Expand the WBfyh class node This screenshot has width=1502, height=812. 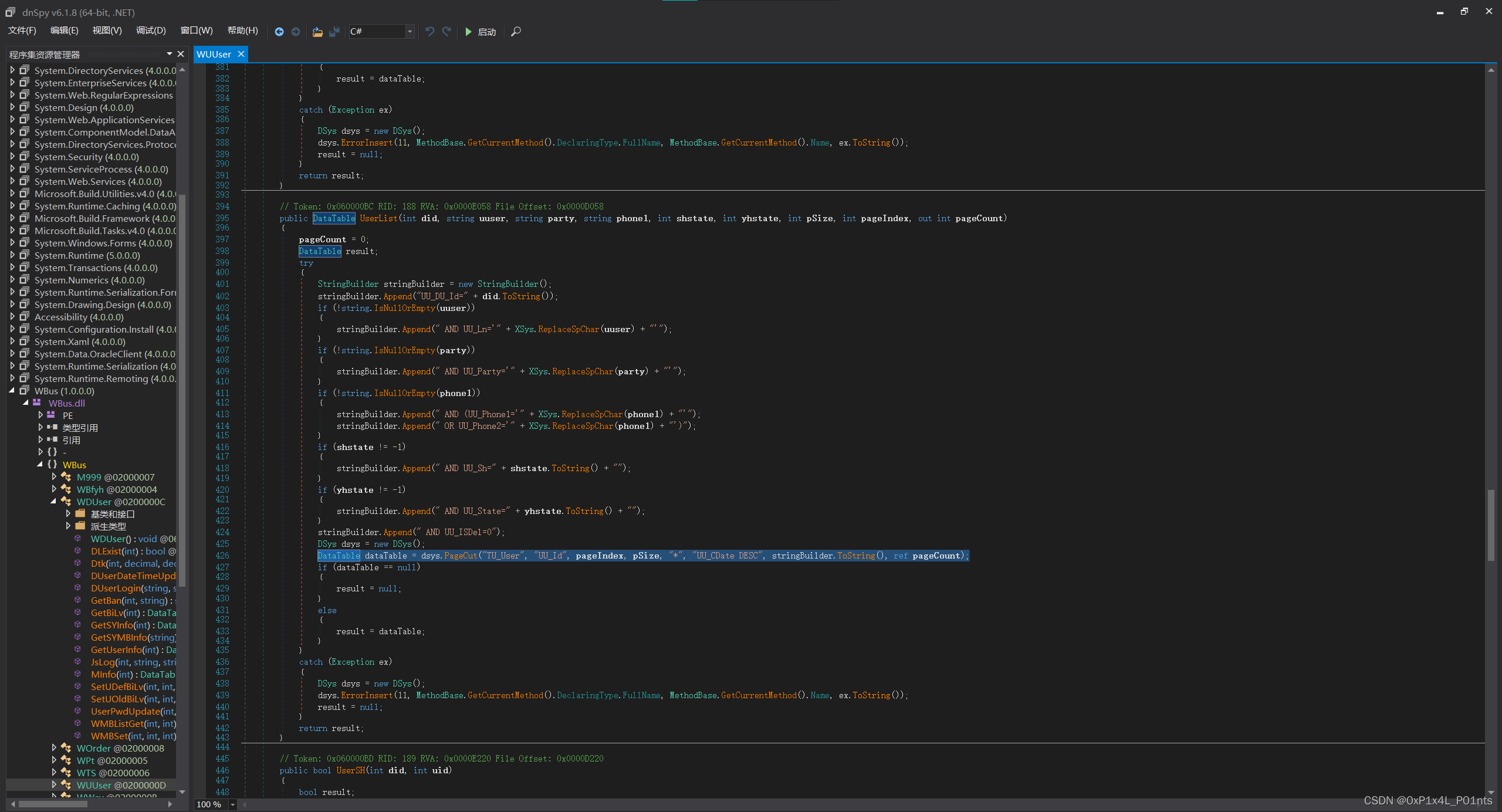pyautogui.click(x=54, y=489)
